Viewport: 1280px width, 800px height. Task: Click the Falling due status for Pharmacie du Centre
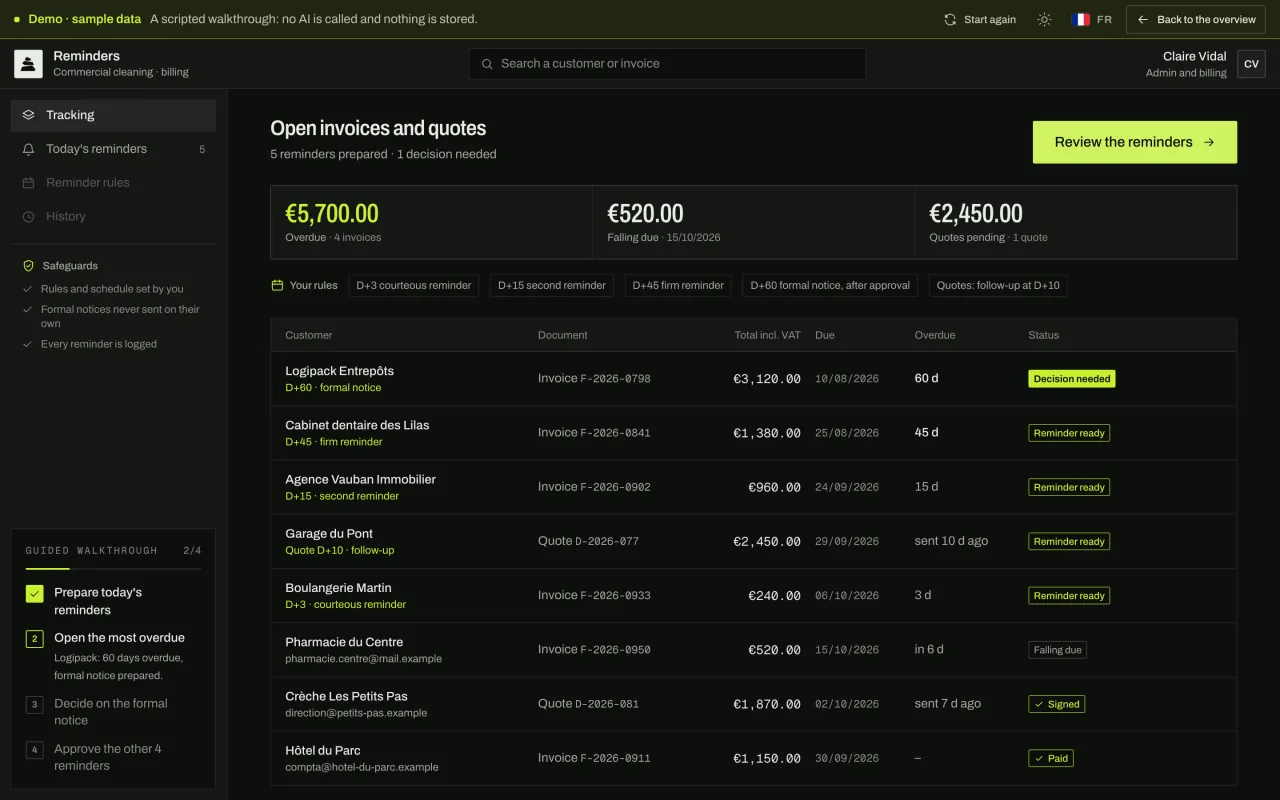(1057, 650)
